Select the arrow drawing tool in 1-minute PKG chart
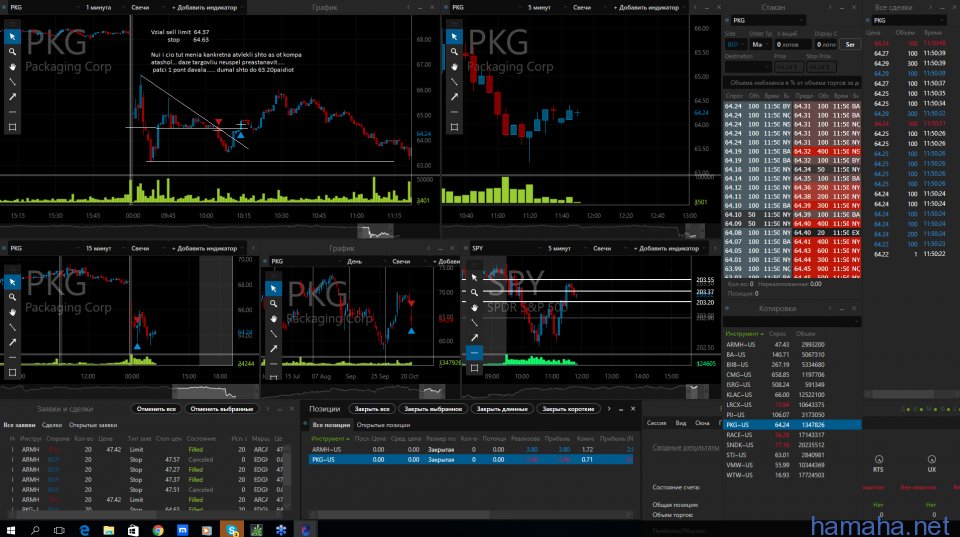Viewport: 960px width, 537px height. (12, 97)
